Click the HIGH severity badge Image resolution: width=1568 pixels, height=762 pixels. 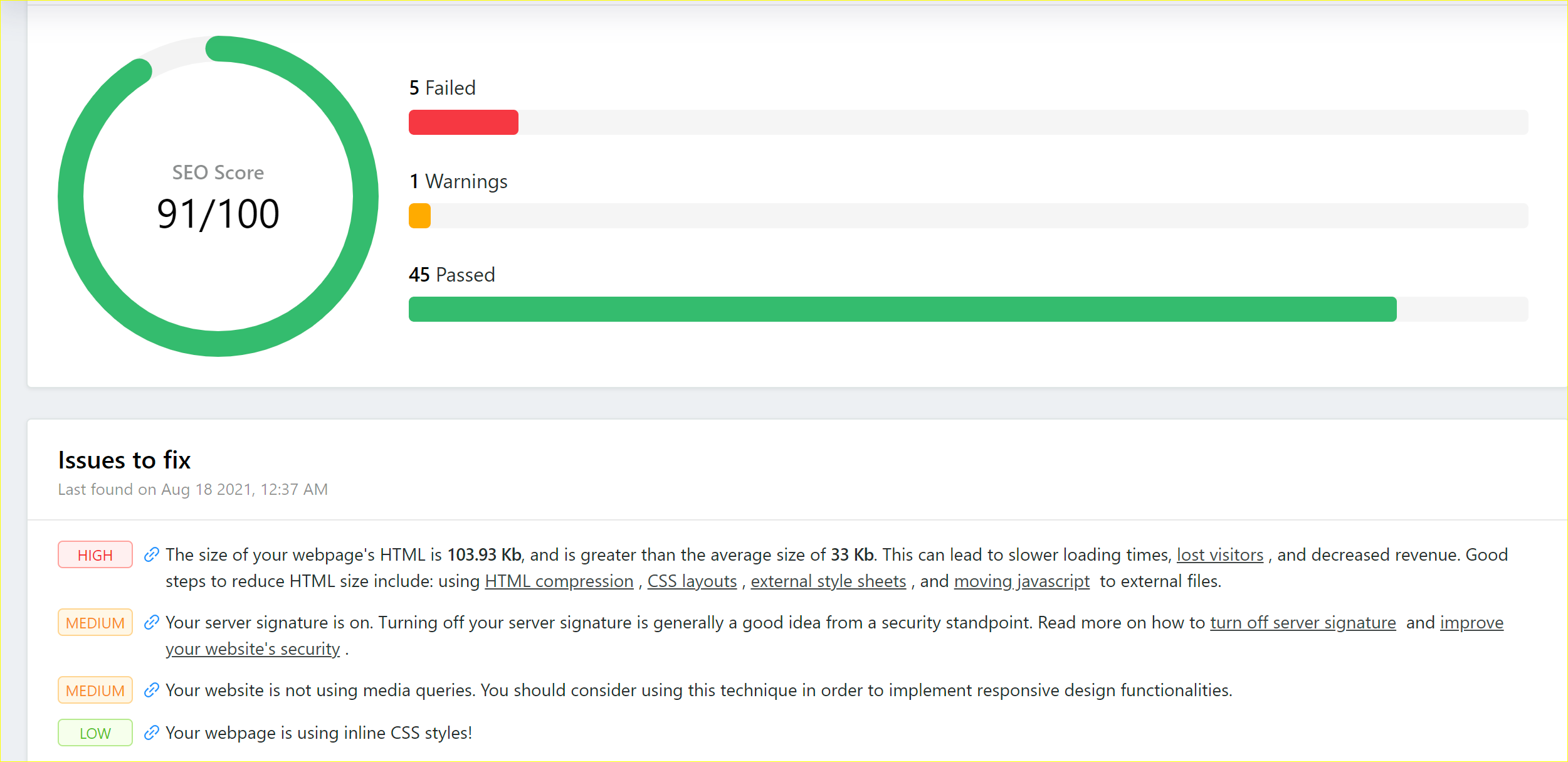(x=95, y=554)
